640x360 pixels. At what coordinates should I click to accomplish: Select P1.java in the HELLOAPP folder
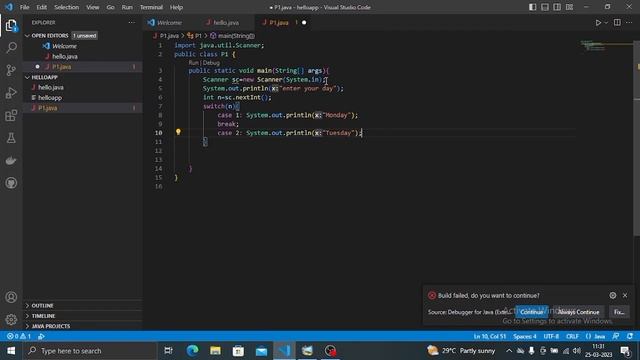point(82,108)
